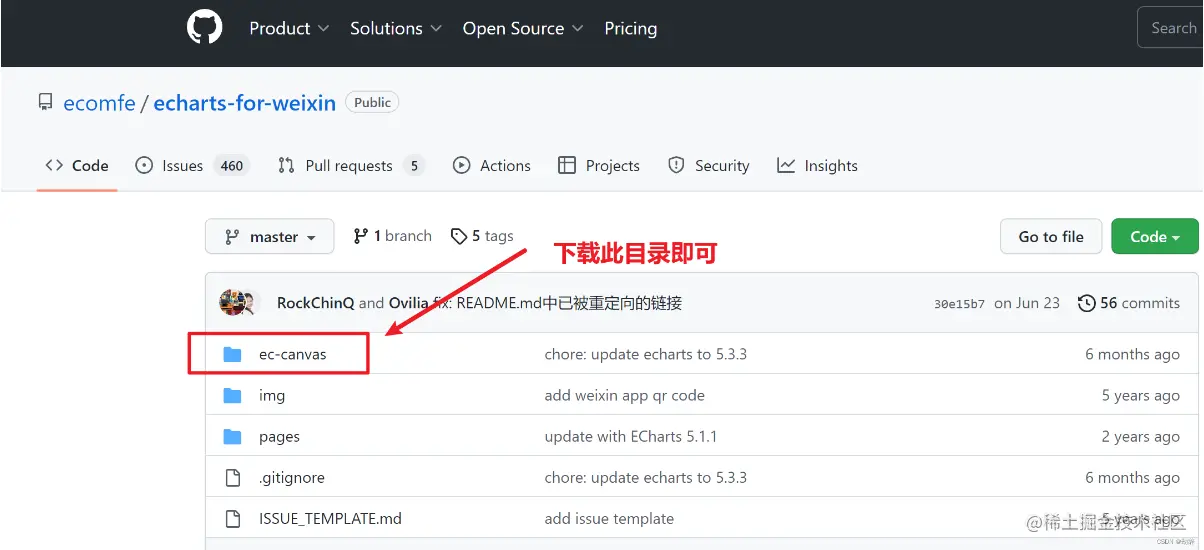Screen dimensions: 1204x550
Task: Open the echarts-for-weixin repository link
Action: [245, 103]
